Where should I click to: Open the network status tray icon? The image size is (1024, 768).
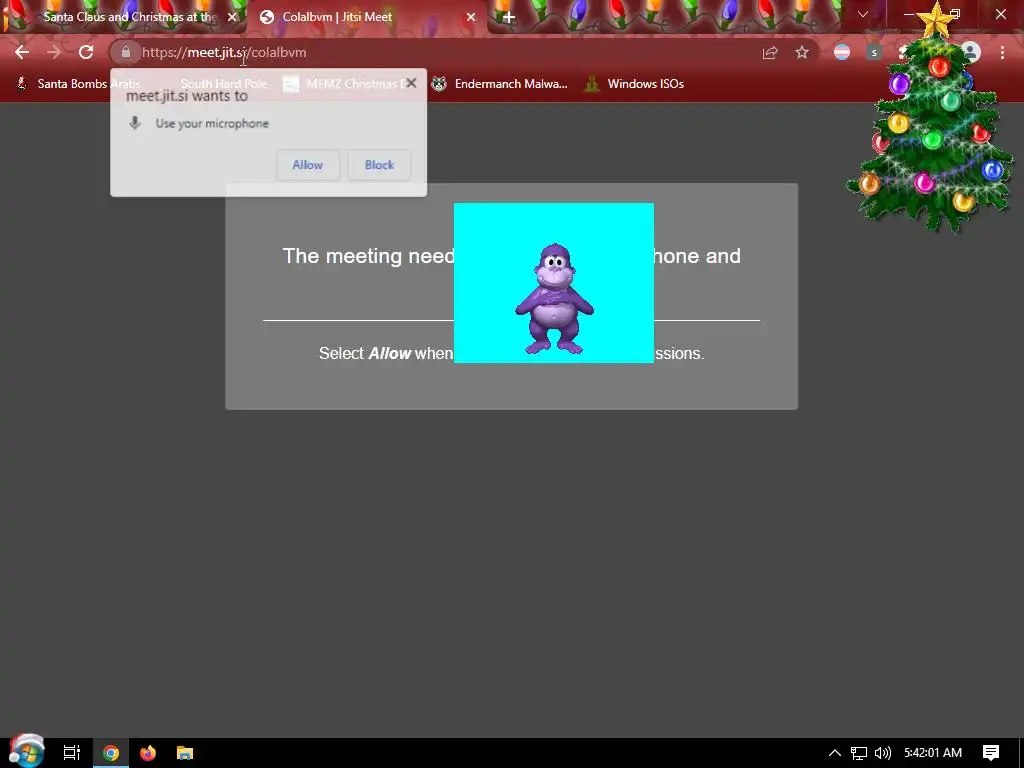[859, 753]
